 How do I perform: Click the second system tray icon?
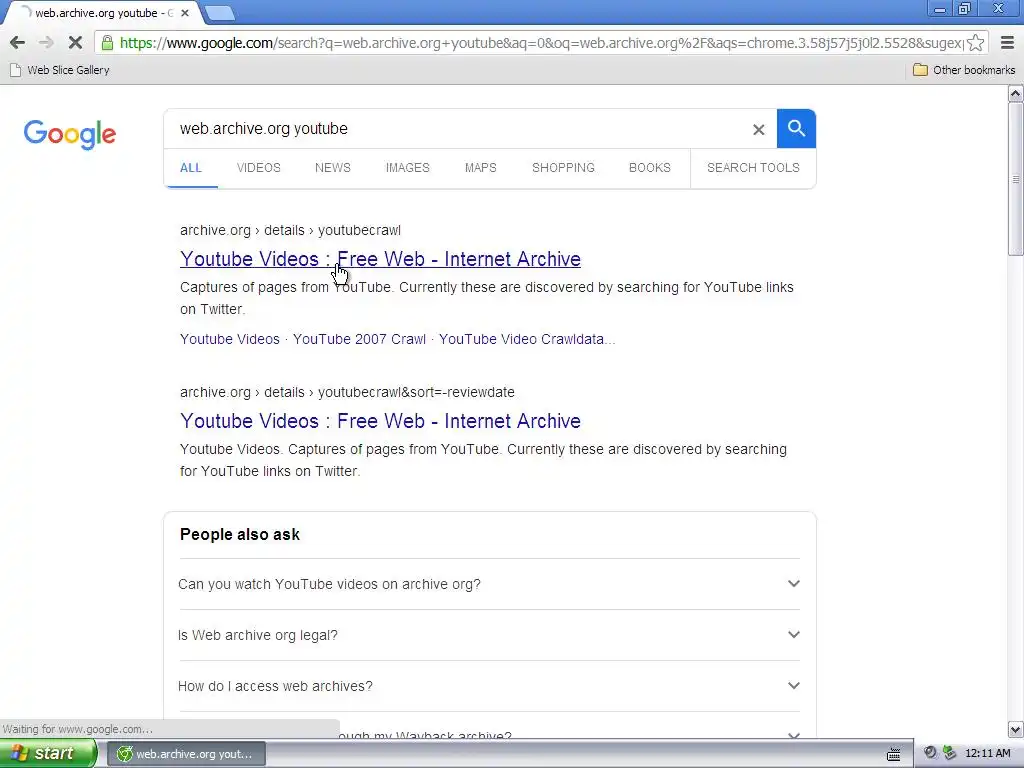(950, 753)
